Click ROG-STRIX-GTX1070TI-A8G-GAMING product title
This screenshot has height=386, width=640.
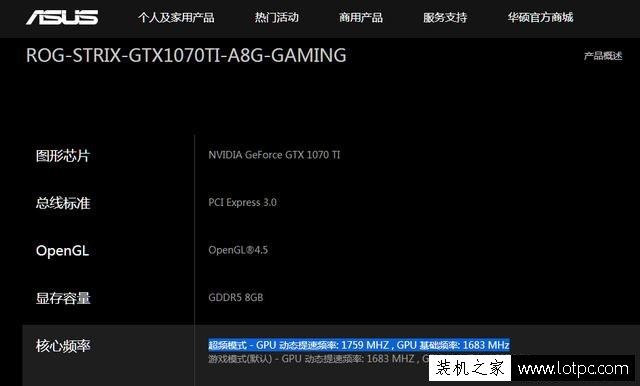(186, 55)
